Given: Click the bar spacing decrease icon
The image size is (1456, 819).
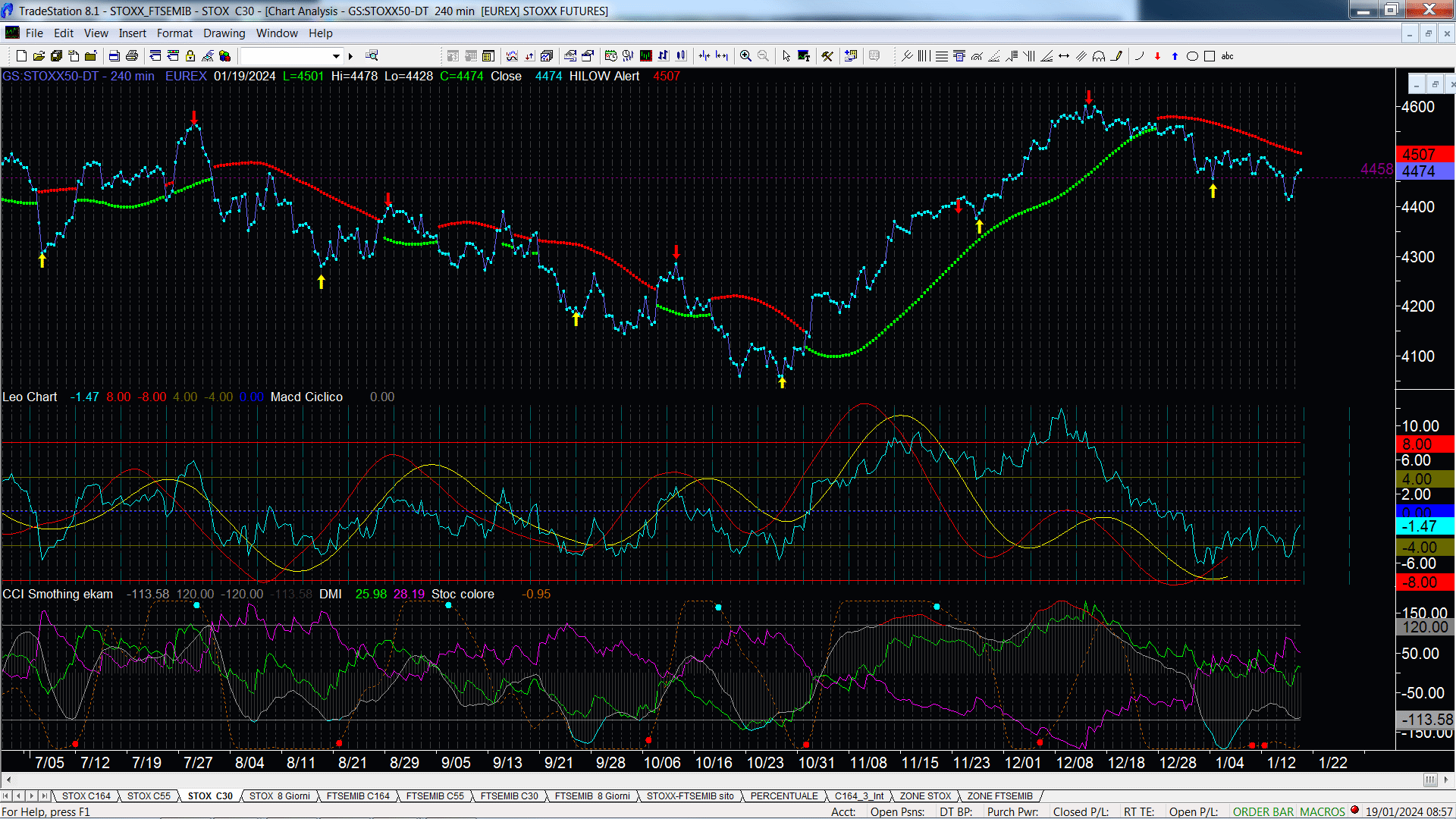Looking at the screenshot, I should [704, 56].
